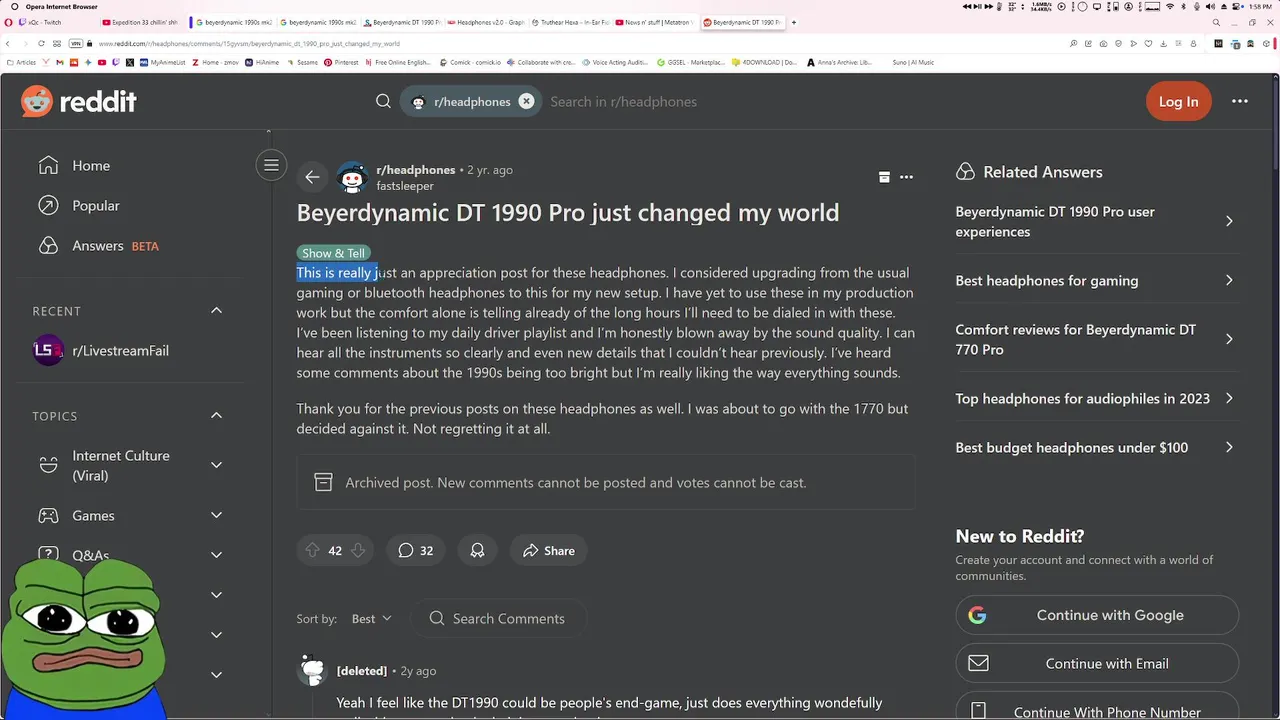Open 'Comfort reviews for Beyerdynamic DT 770 Pro'
Viewport: 1280px width, 720px height.
click(x=1095, y=339)
